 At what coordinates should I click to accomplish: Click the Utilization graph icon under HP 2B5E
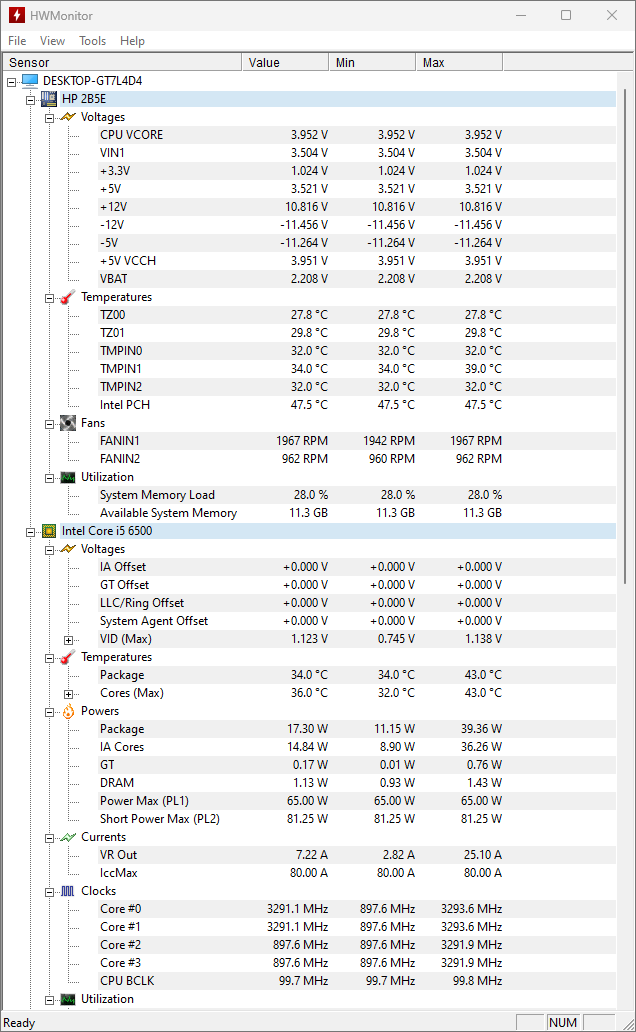[x=67, y=477]
